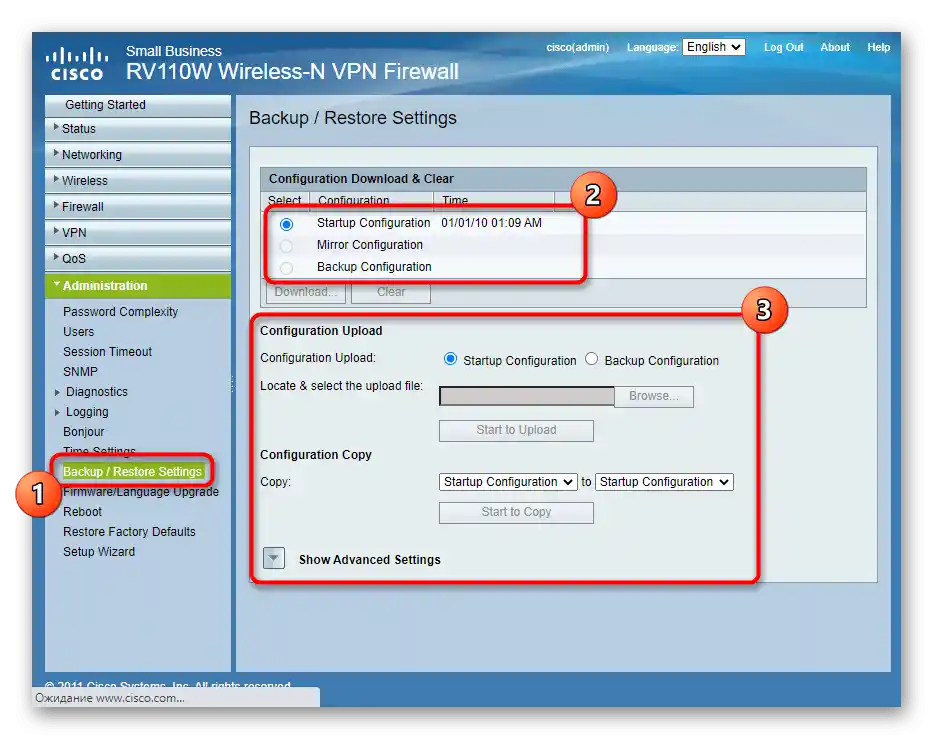The height and width of the screenshot is (739, 933).
Task: Select Backup Configuration radio in download table
Action: (287, 268)
